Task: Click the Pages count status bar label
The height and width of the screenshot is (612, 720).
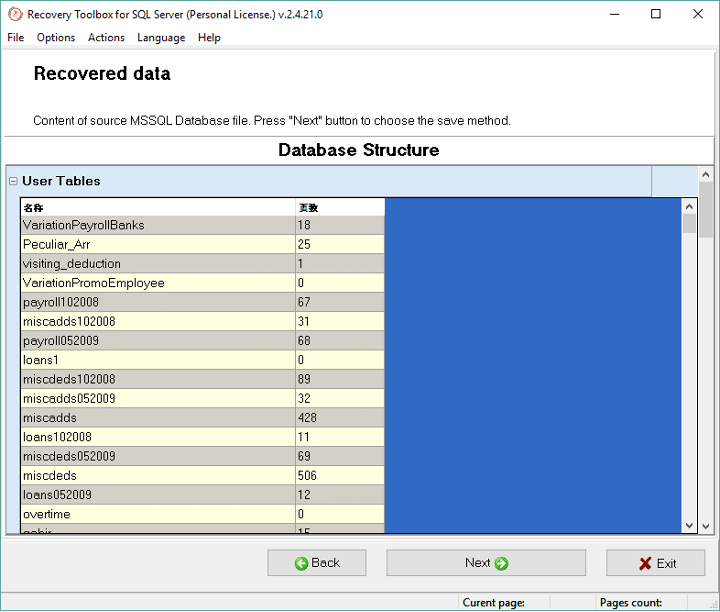Action: coord(630,602)
